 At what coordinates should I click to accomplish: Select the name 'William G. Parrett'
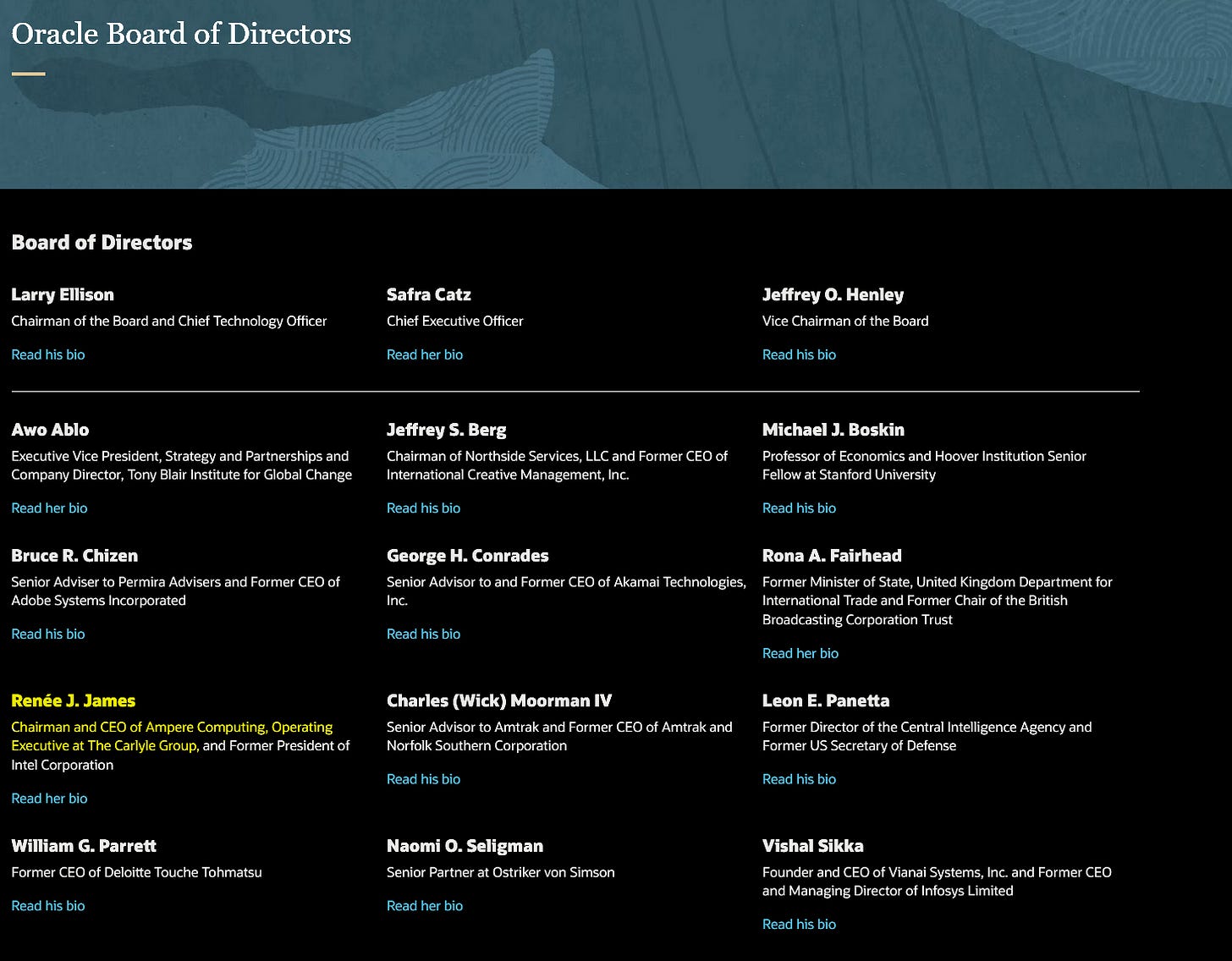point(84,846)
